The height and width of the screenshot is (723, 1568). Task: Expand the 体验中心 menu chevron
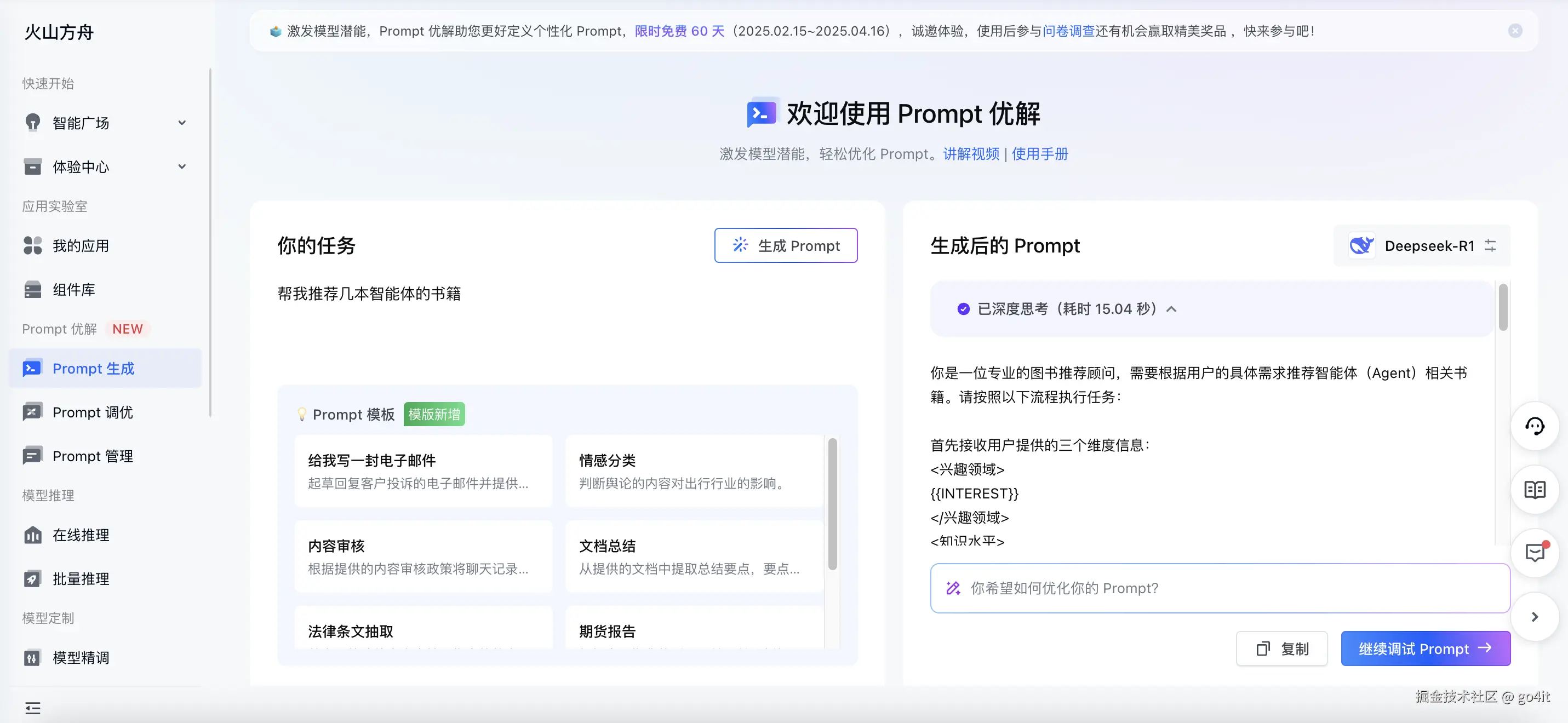pyautogui.click(x=181, y=166)
